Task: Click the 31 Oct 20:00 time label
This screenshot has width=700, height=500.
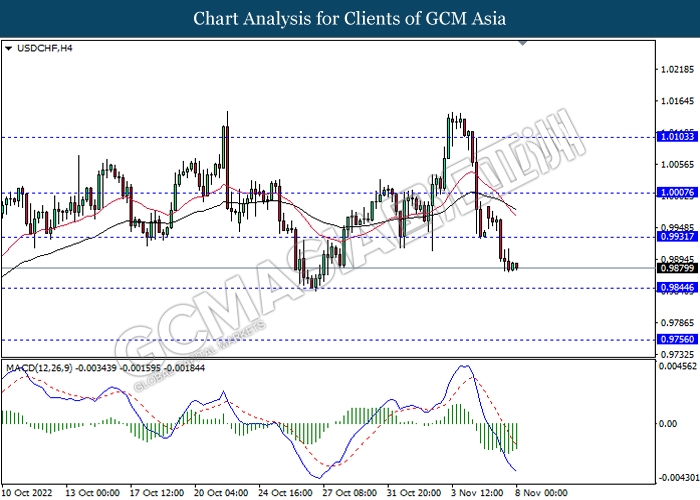Action: [414, 493]
